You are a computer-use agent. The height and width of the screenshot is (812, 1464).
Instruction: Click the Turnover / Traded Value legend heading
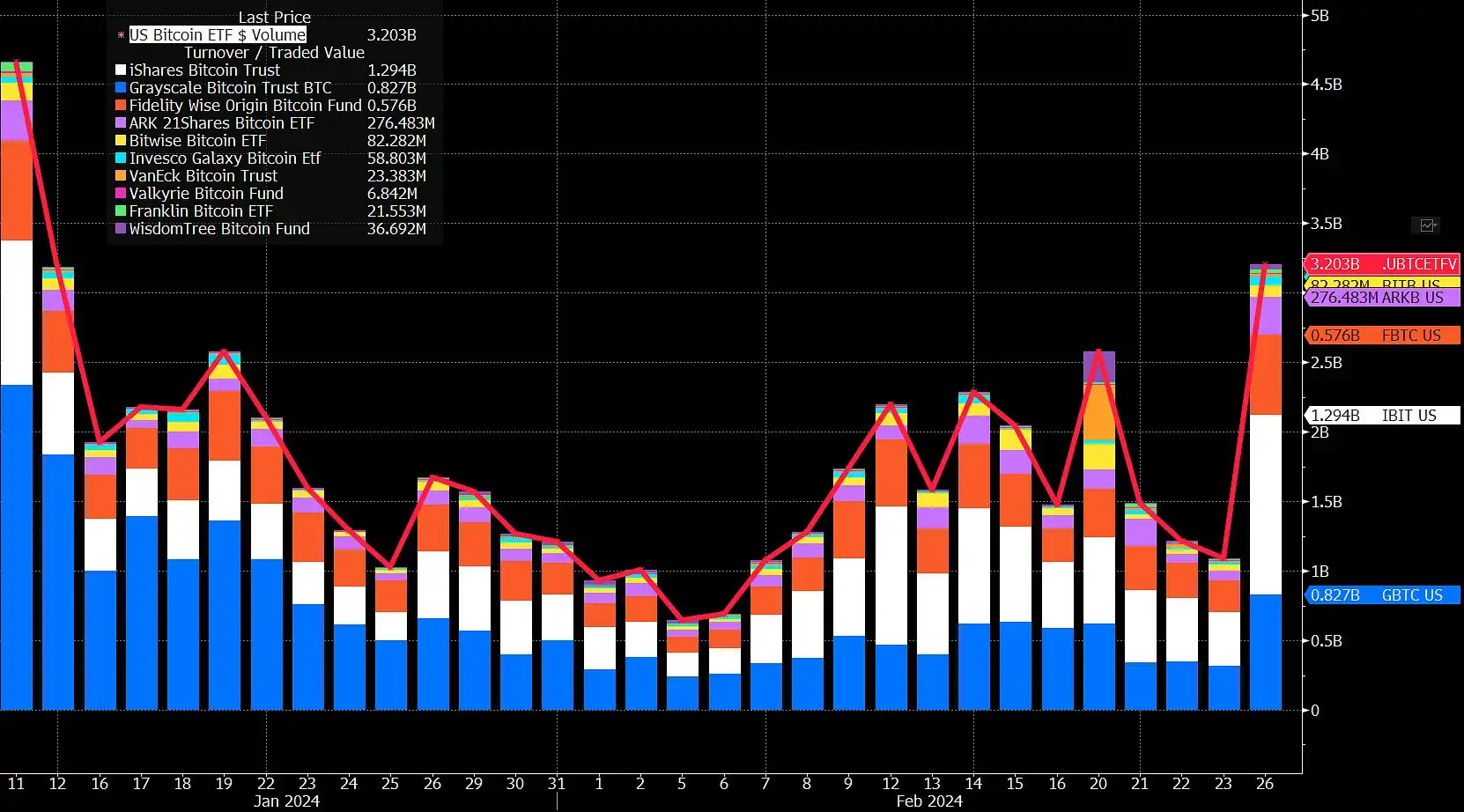(274, 53)
